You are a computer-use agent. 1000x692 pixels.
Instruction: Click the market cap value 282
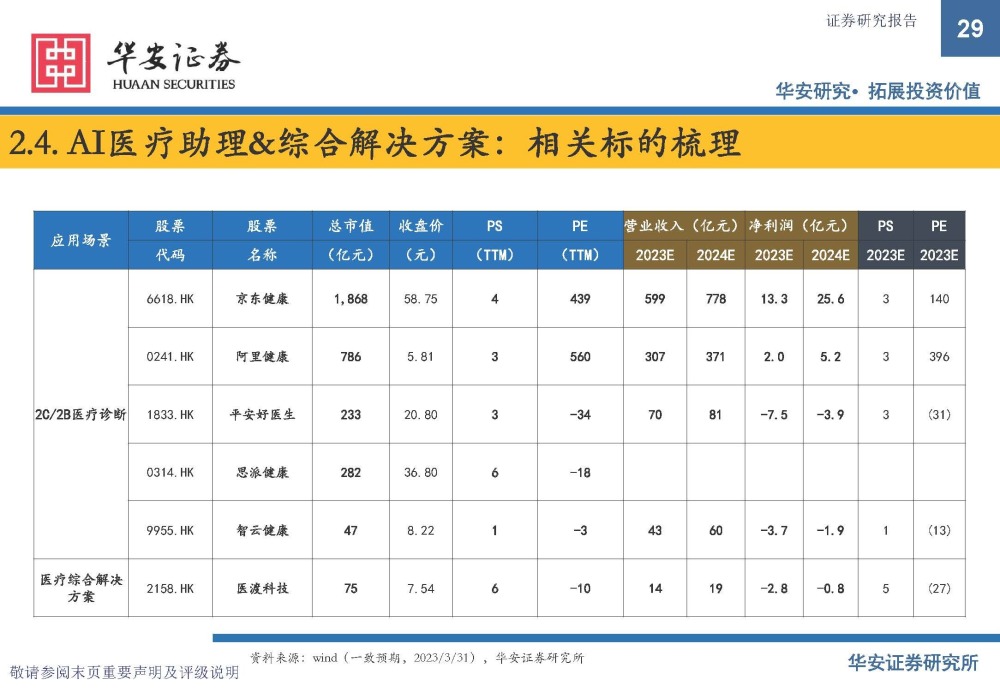[x=351, y=473]
